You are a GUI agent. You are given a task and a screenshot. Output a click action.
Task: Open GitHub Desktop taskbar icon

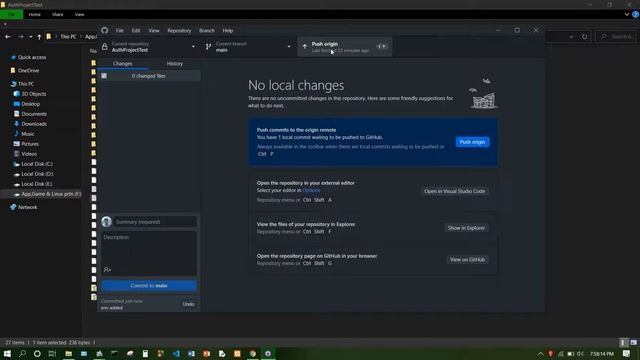(268, 353)
